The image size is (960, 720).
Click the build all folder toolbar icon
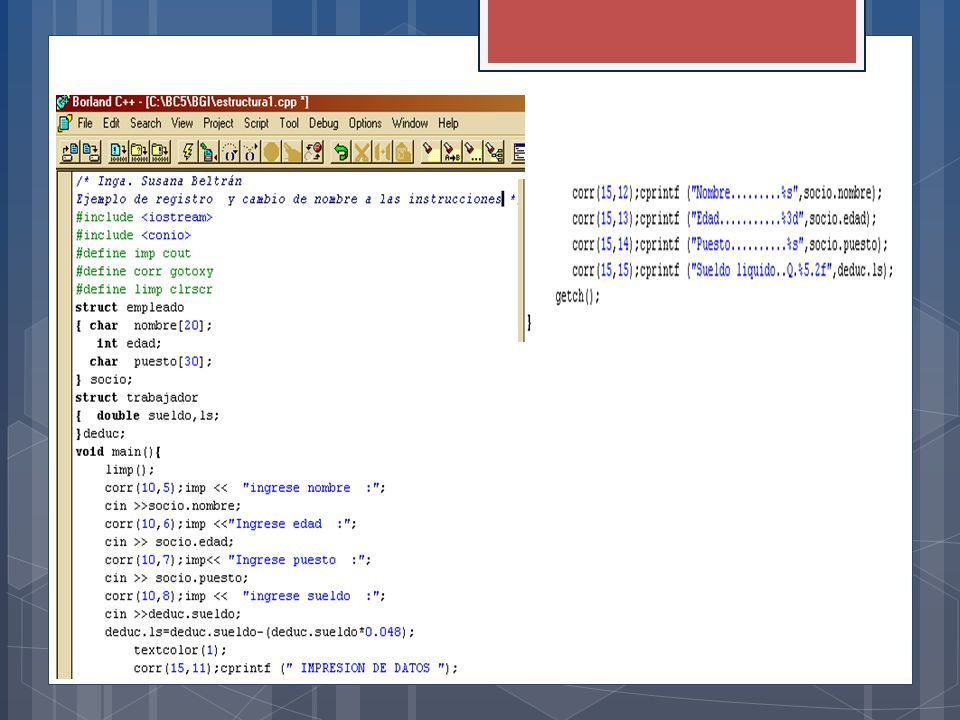click(160, 151)
